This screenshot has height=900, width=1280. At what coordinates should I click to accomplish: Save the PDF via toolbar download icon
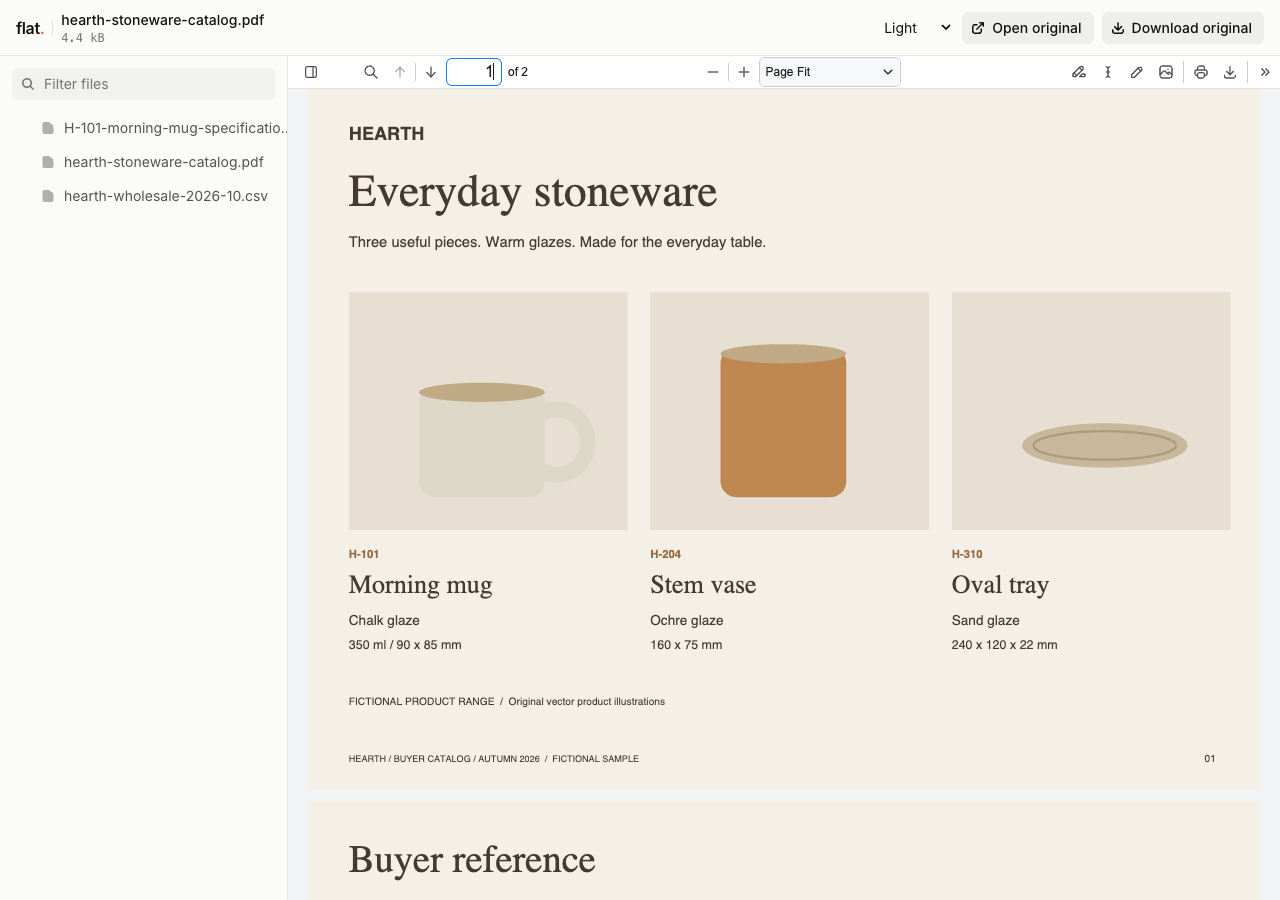pyautogui.click(x=1230, y=72)
